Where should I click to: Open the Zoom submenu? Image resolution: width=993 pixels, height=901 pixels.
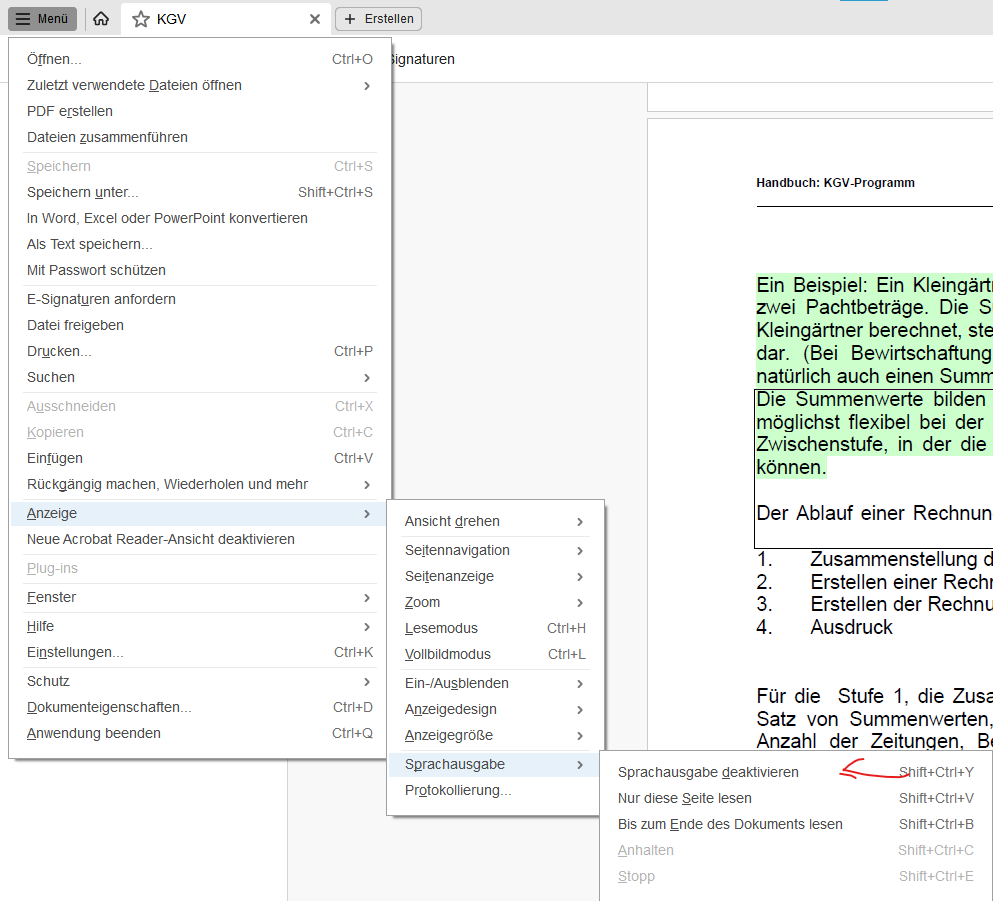point(495,603)
